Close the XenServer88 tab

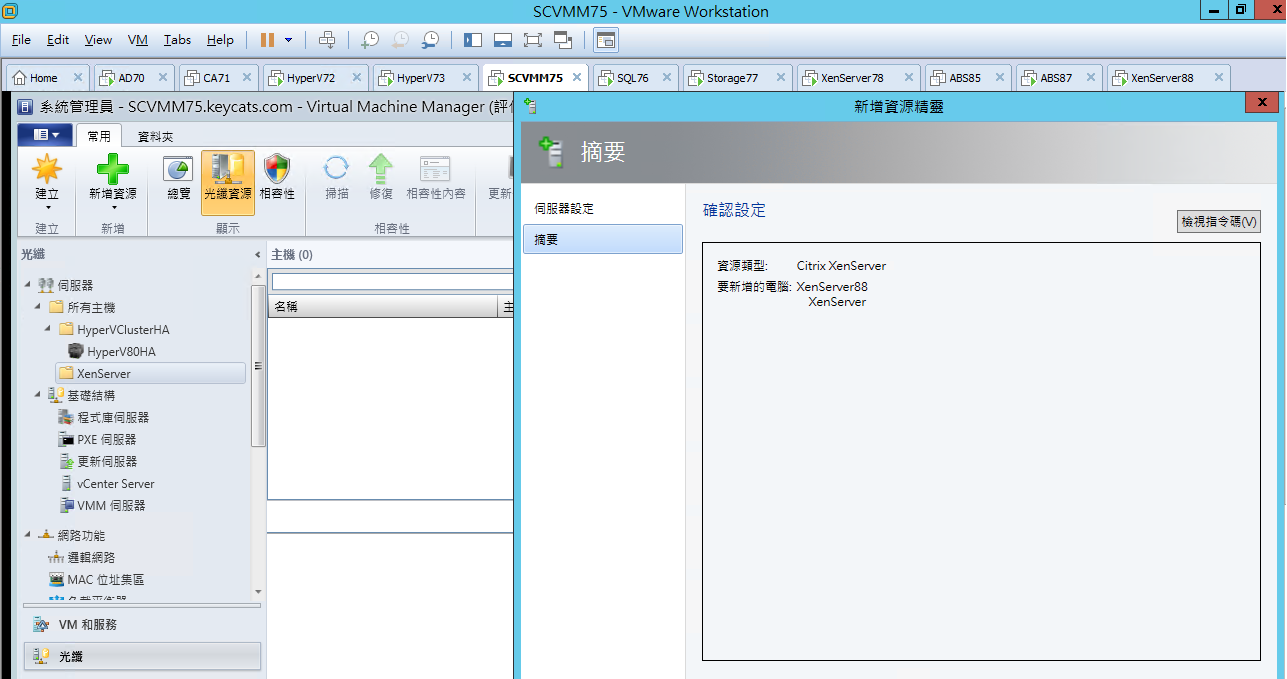pyautogui.click(x=1217, y=78)
